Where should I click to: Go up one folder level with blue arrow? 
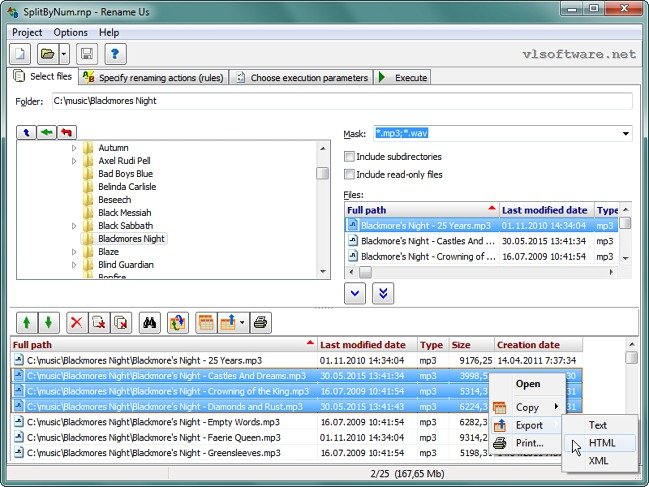pos(27,132)
